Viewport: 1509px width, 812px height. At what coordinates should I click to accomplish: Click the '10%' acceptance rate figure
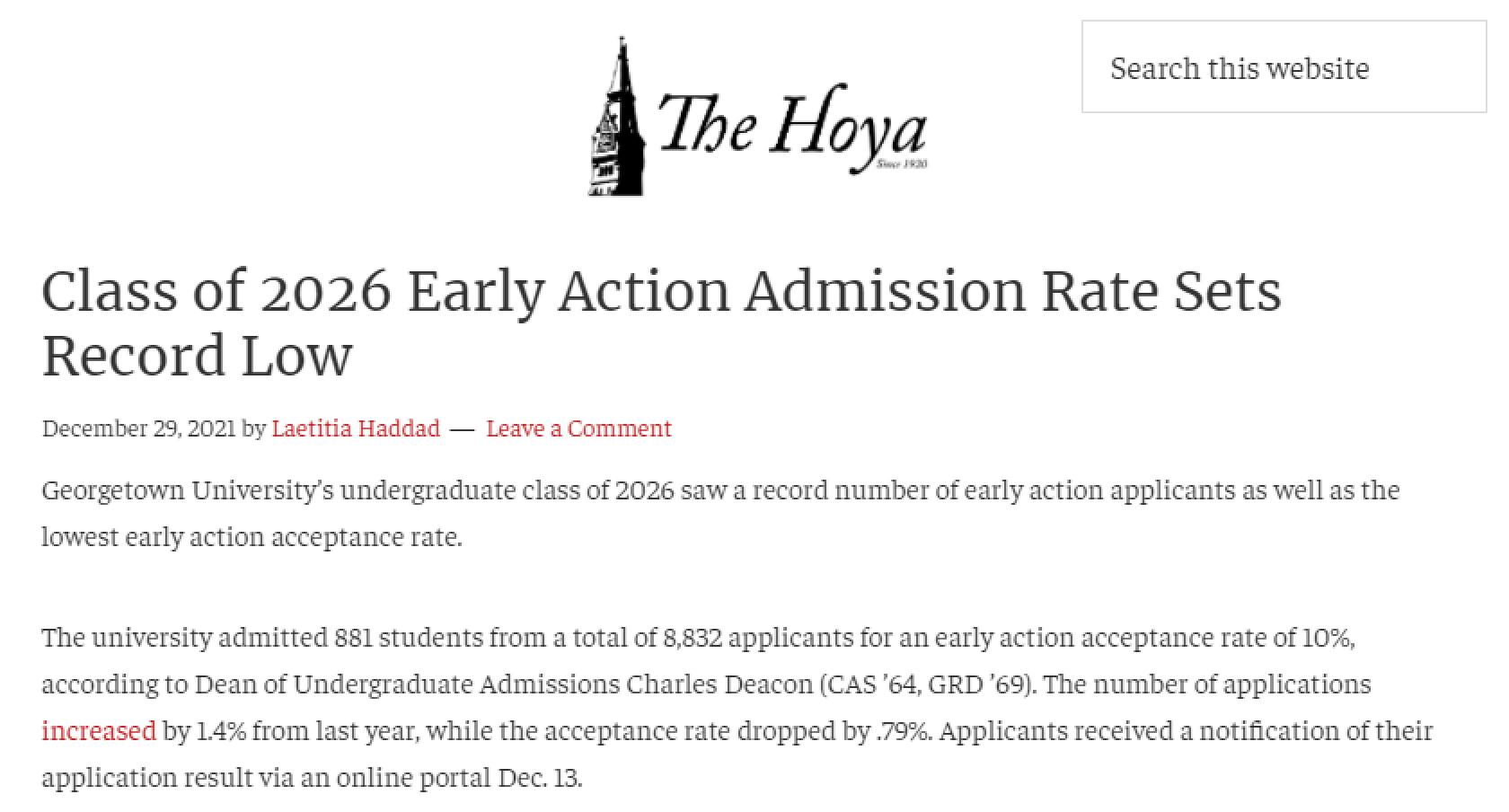point(1327,638)
